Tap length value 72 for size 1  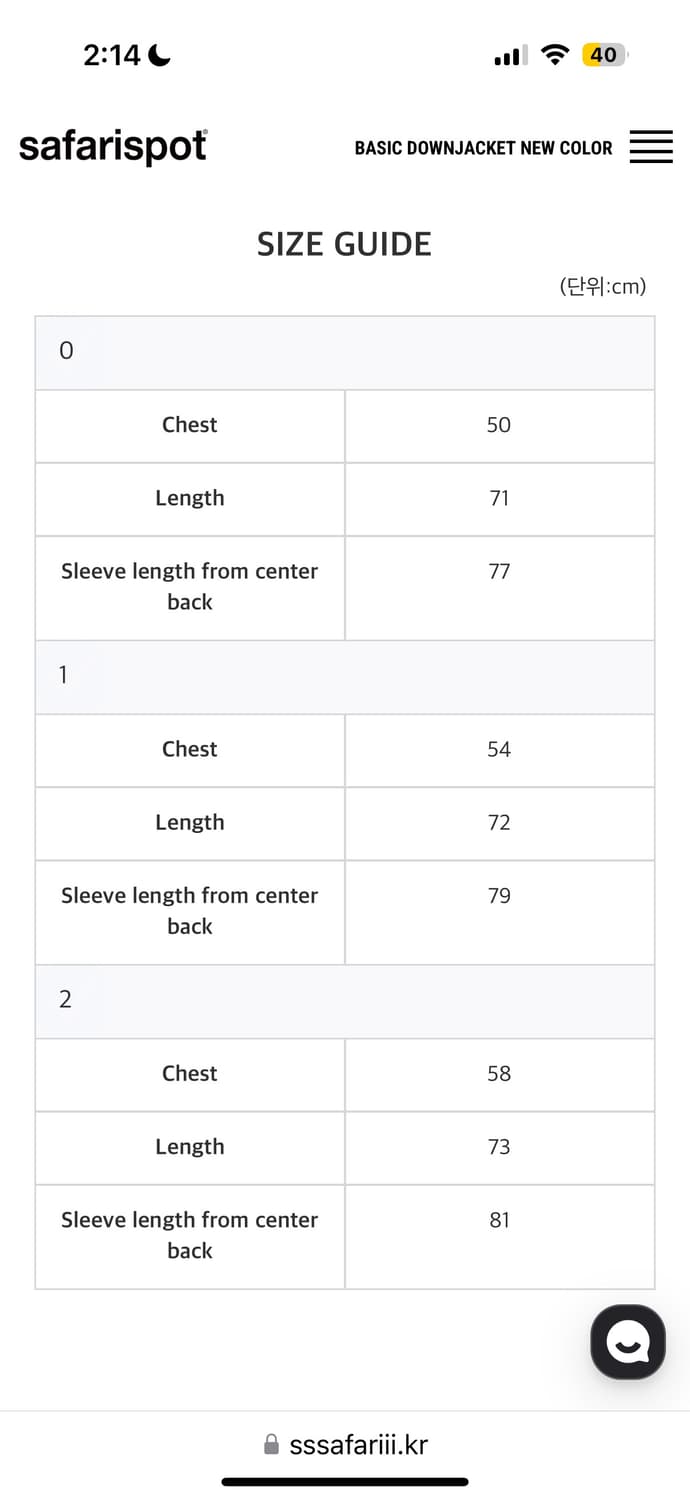coord(498,823)
